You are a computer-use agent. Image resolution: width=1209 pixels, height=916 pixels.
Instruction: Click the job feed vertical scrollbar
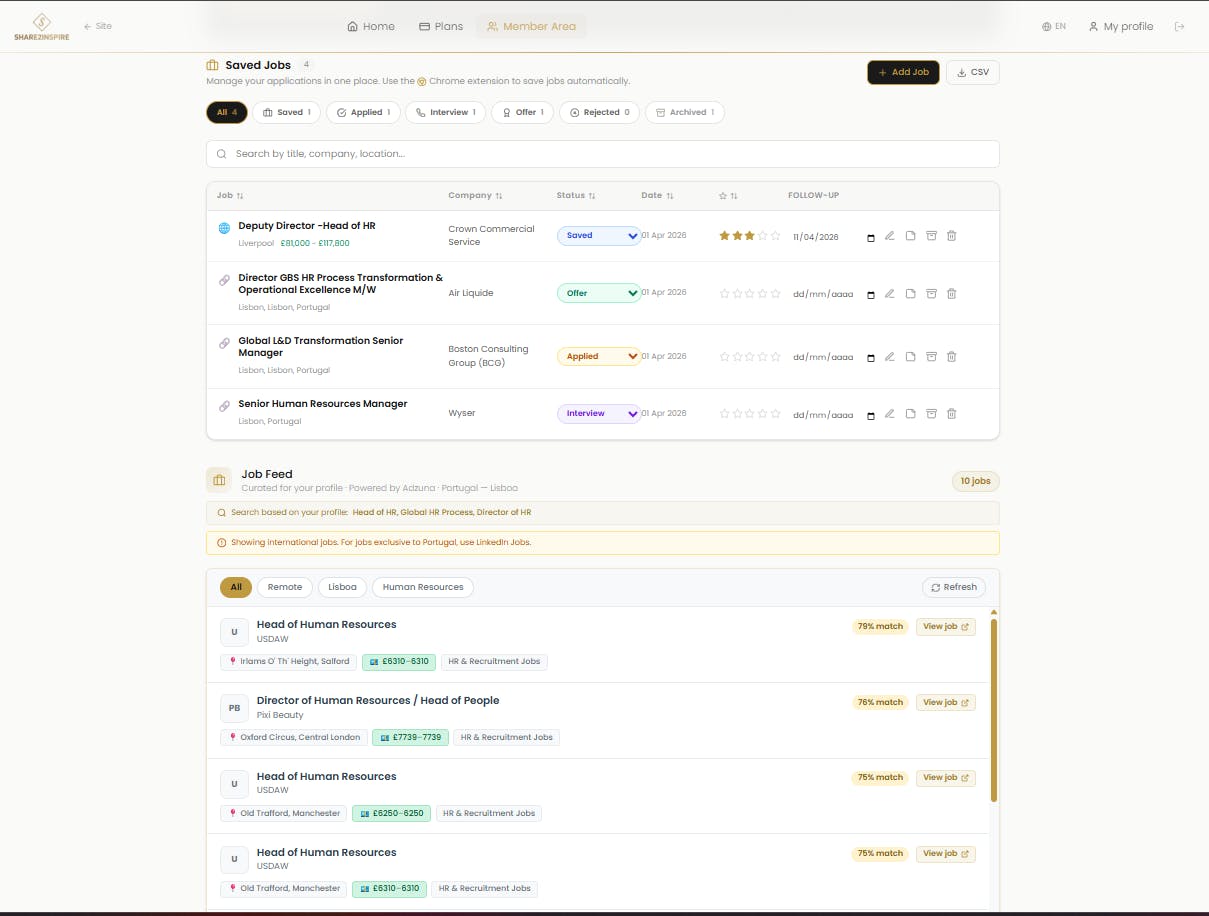coord(993,710)
